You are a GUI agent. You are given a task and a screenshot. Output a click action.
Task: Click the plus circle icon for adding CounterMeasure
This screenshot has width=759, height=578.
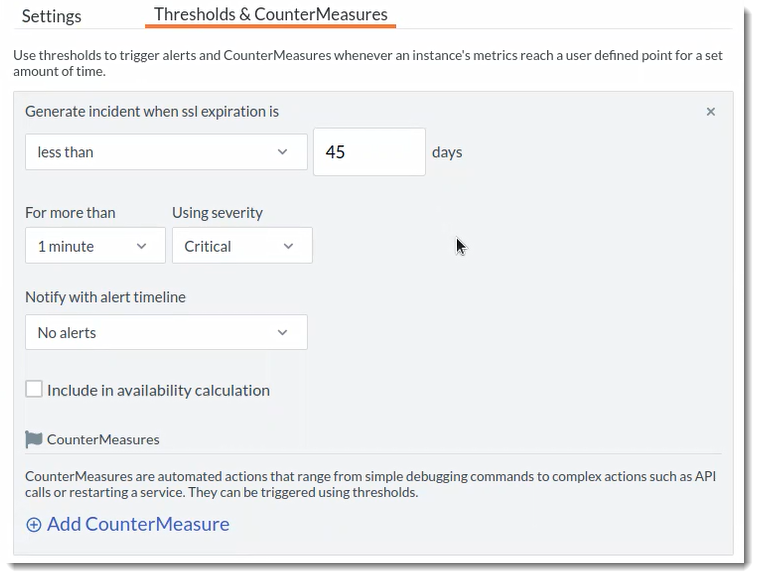[x=34, y=524]
